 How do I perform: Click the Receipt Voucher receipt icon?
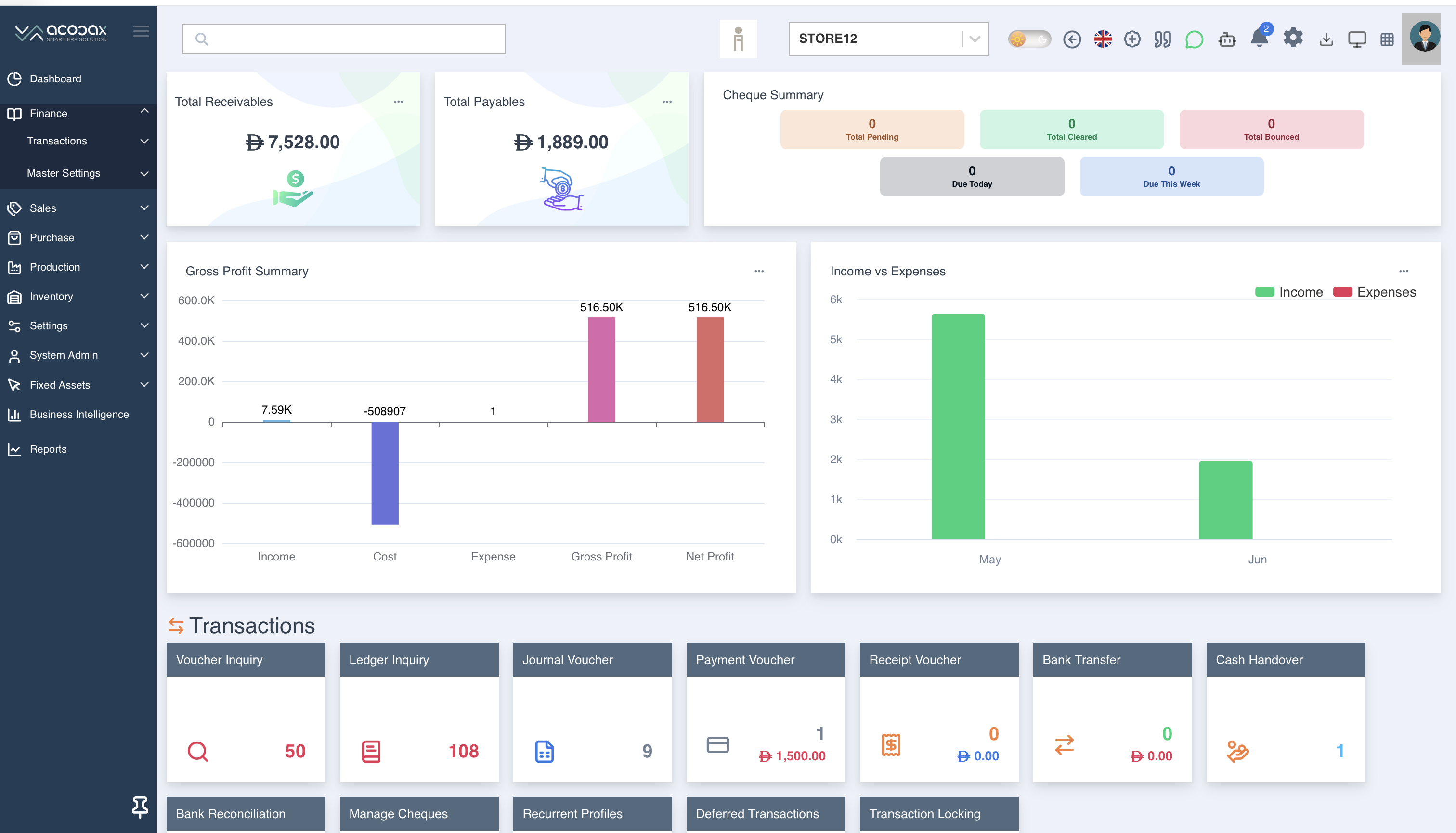point(891,744)
